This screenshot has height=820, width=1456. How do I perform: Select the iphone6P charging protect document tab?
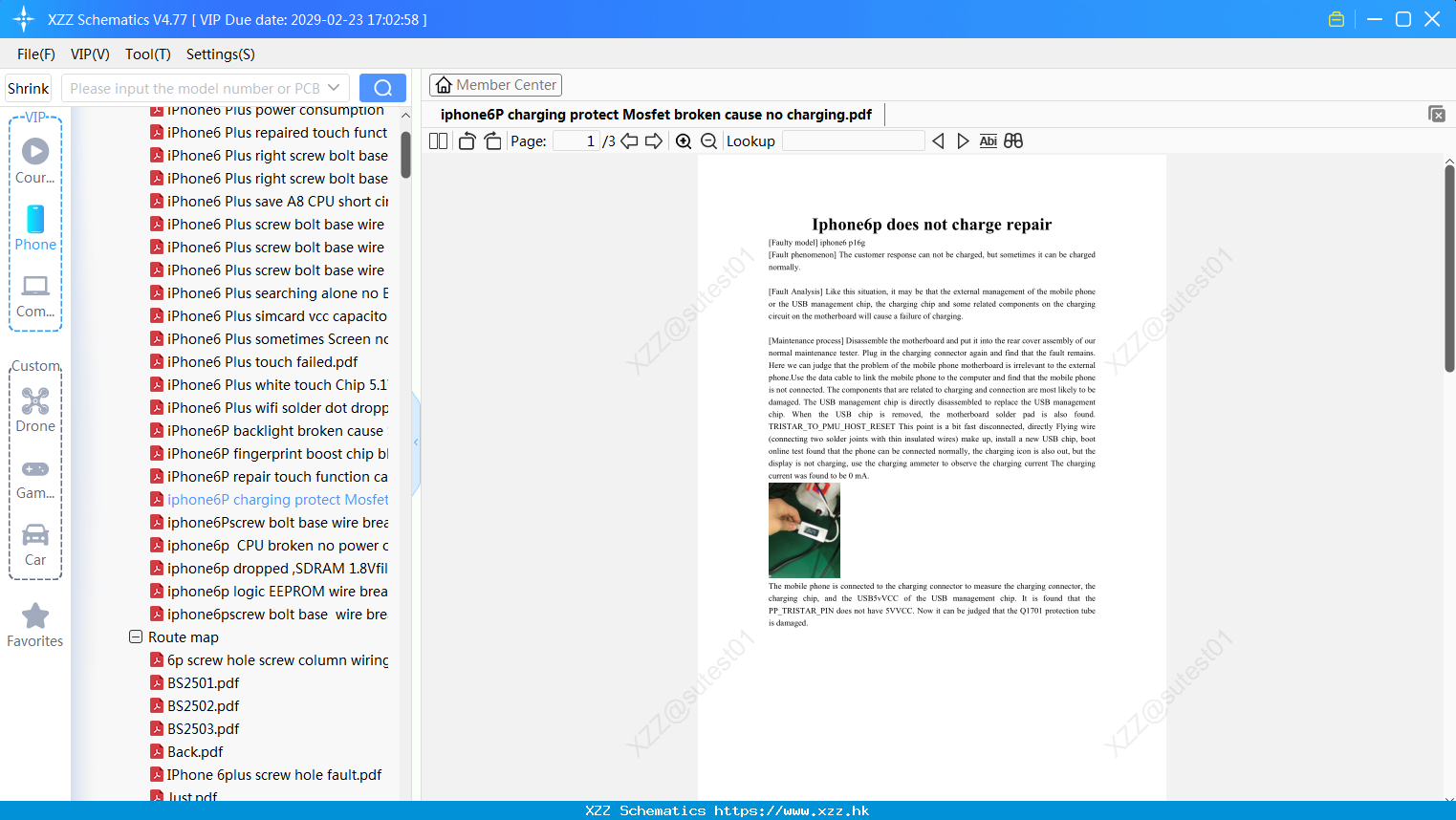coord(656,115)
